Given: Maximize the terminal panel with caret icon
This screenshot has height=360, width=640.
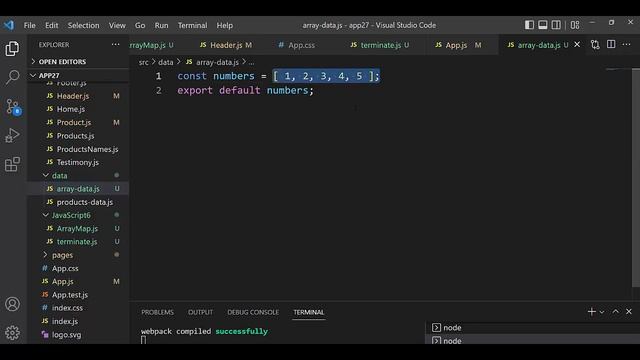Looking at the screenshot, I should (x=616, y=312).
